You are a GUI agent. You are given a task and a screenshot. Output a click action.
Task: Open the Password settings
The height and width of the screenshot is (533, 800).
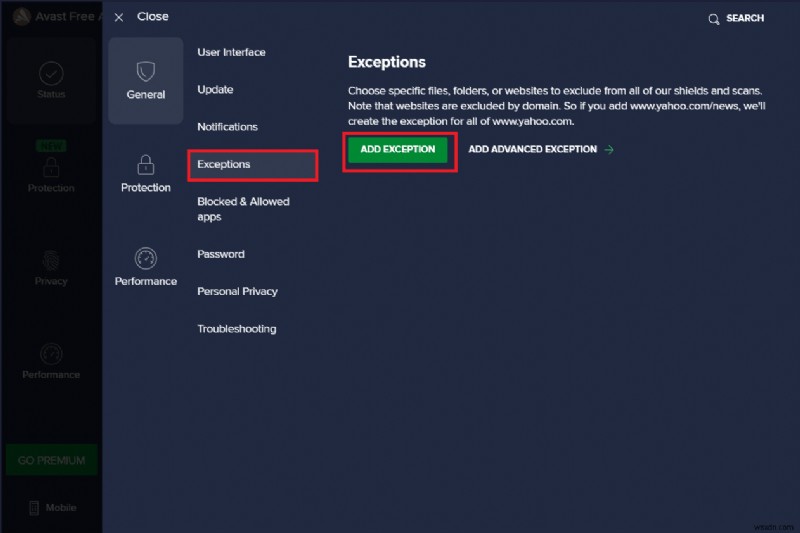pyautogui.click(x=221, y=254)
